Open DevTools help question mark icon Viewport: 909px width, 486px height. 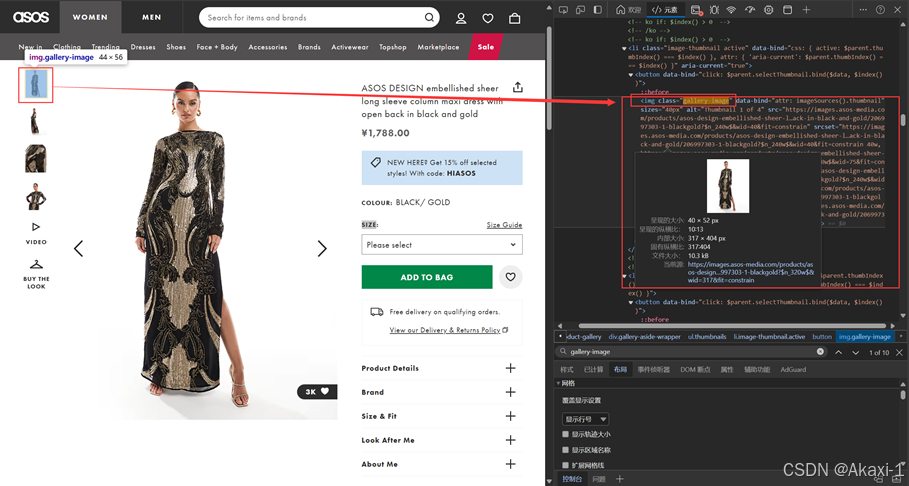pyautogui.click(x=880, y=10)
